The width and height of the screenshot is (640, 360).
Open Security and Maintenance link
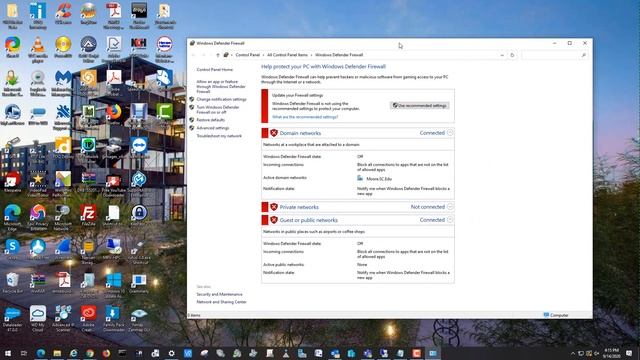pyautogui.click(x=219, y=294)
